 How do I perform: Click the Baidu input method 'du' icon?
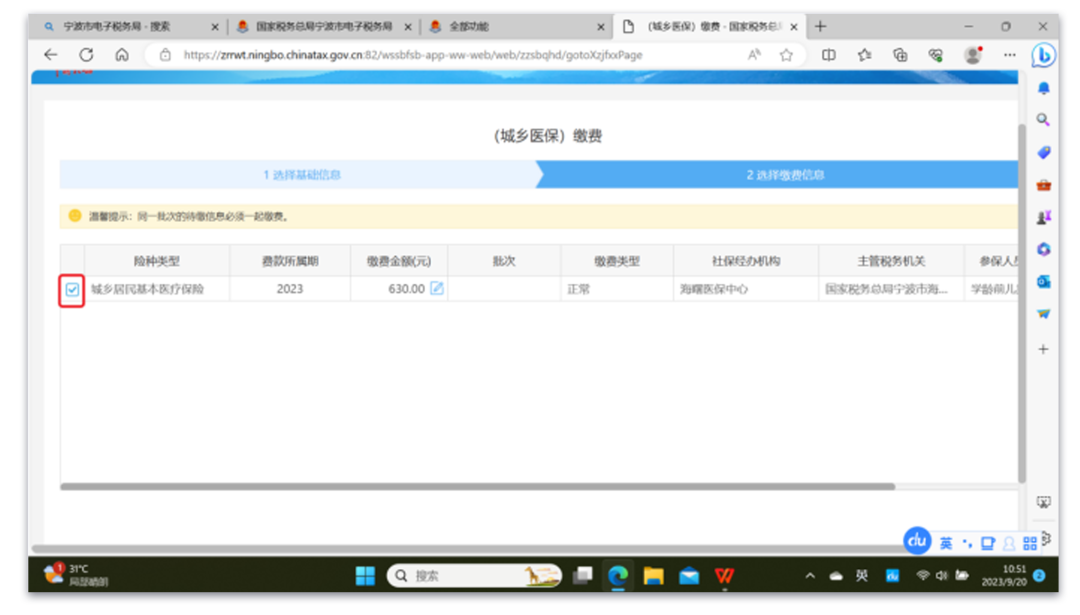[917, 541]
